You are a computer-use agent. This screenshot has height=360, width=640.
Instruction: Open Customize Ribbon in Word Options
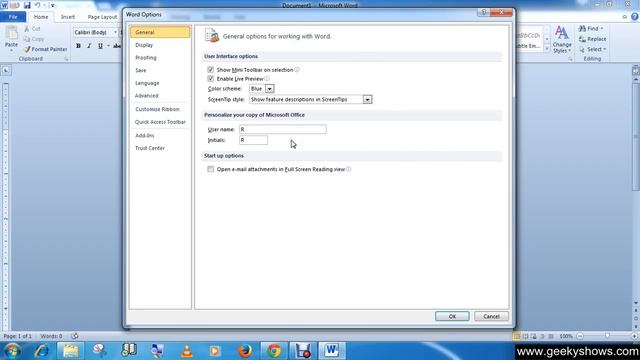pos(160,109)
